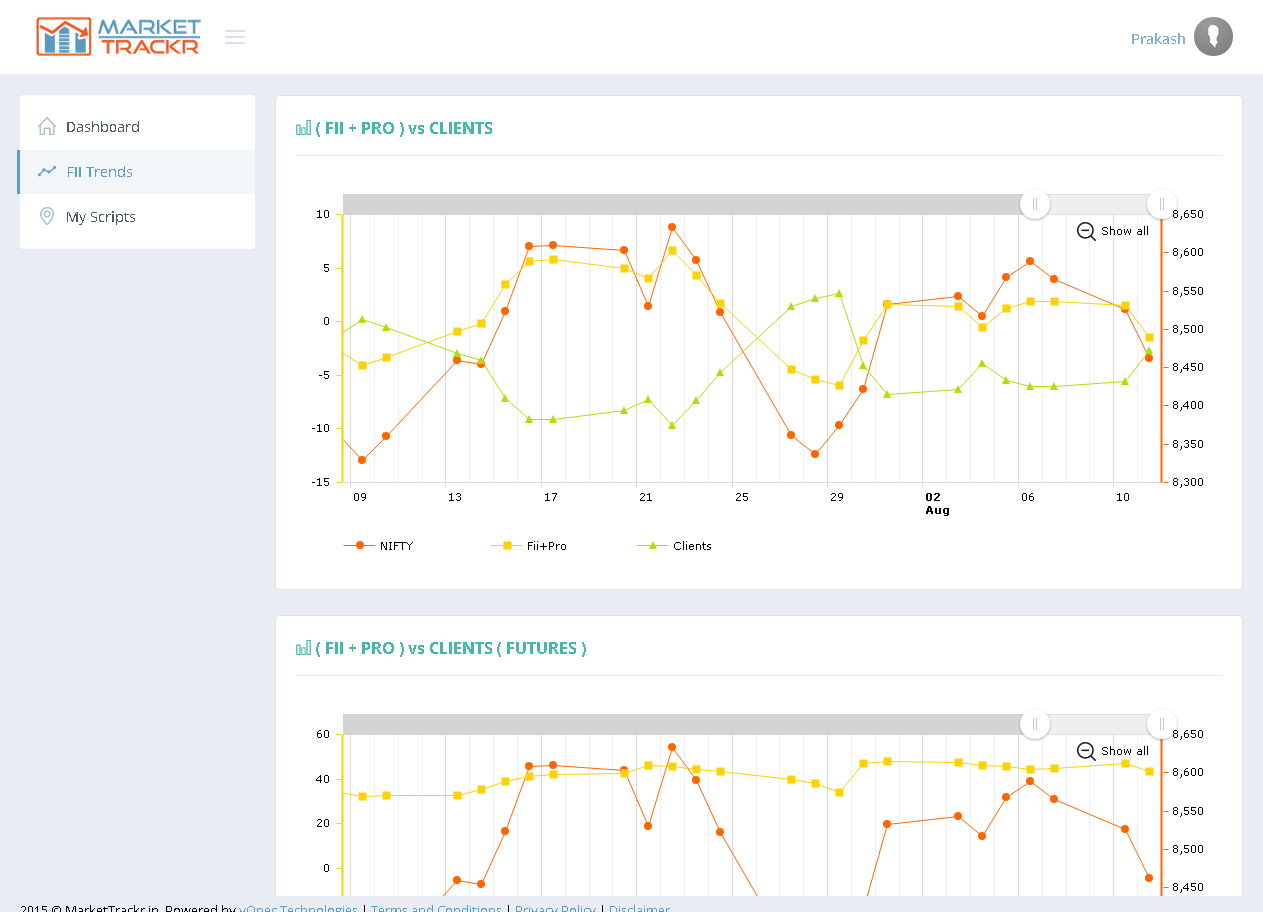1263x912 pixels.
Task: Click the zoom-out magnifier in the first chart
Action: tap(1086, 231)
